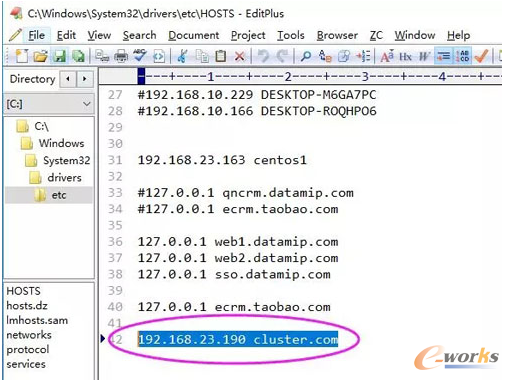Viewport: 509px width, 380px height.
Task: Click the Print toolbar icon
Action: click(121, 56)
